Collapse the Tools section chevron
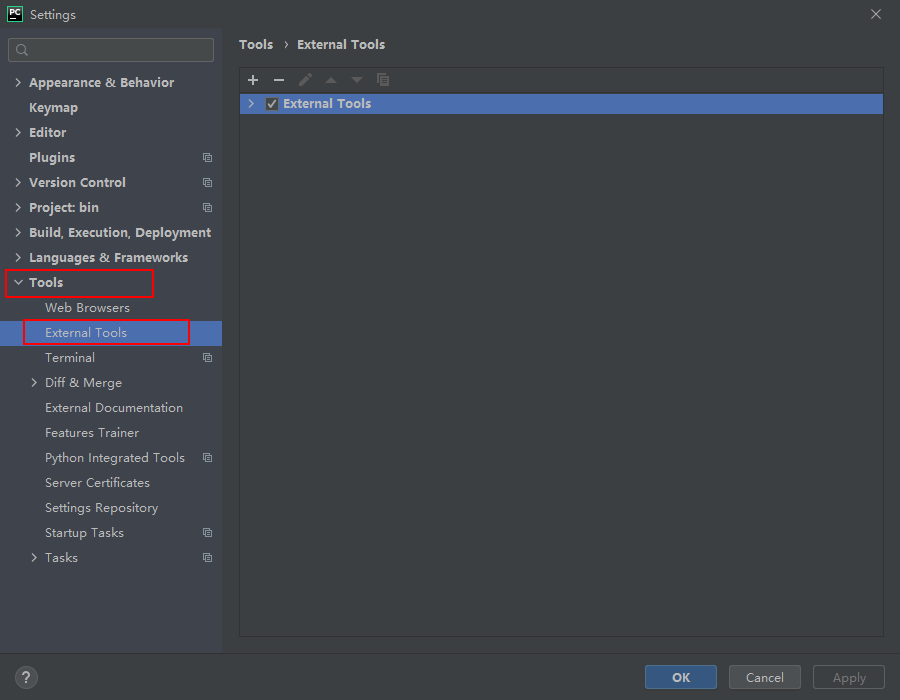Screen dimensions: 900x700 click(x=18, y=282)
